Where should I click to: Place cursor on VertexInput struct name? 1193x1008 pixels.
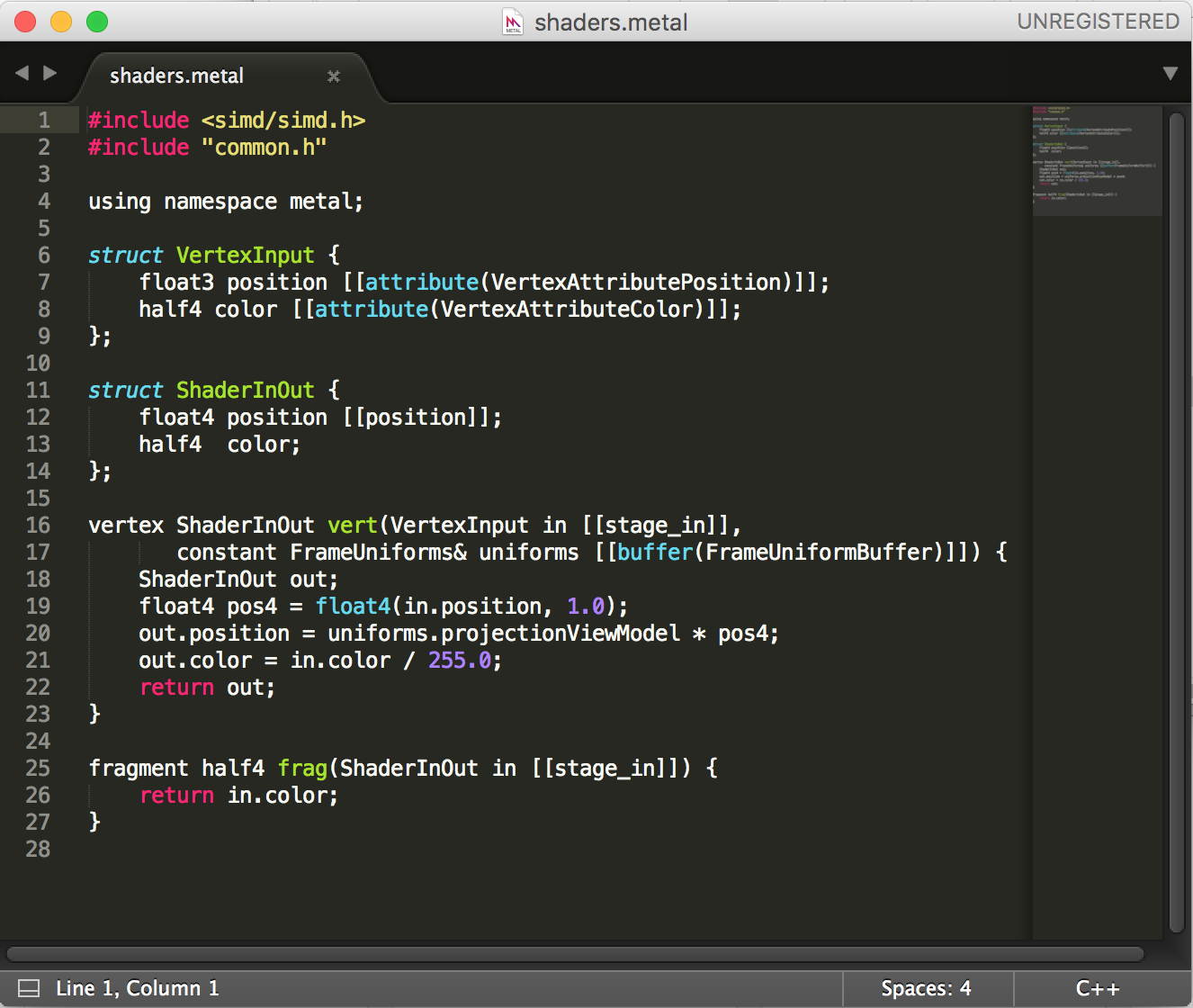tap(245, 256)
